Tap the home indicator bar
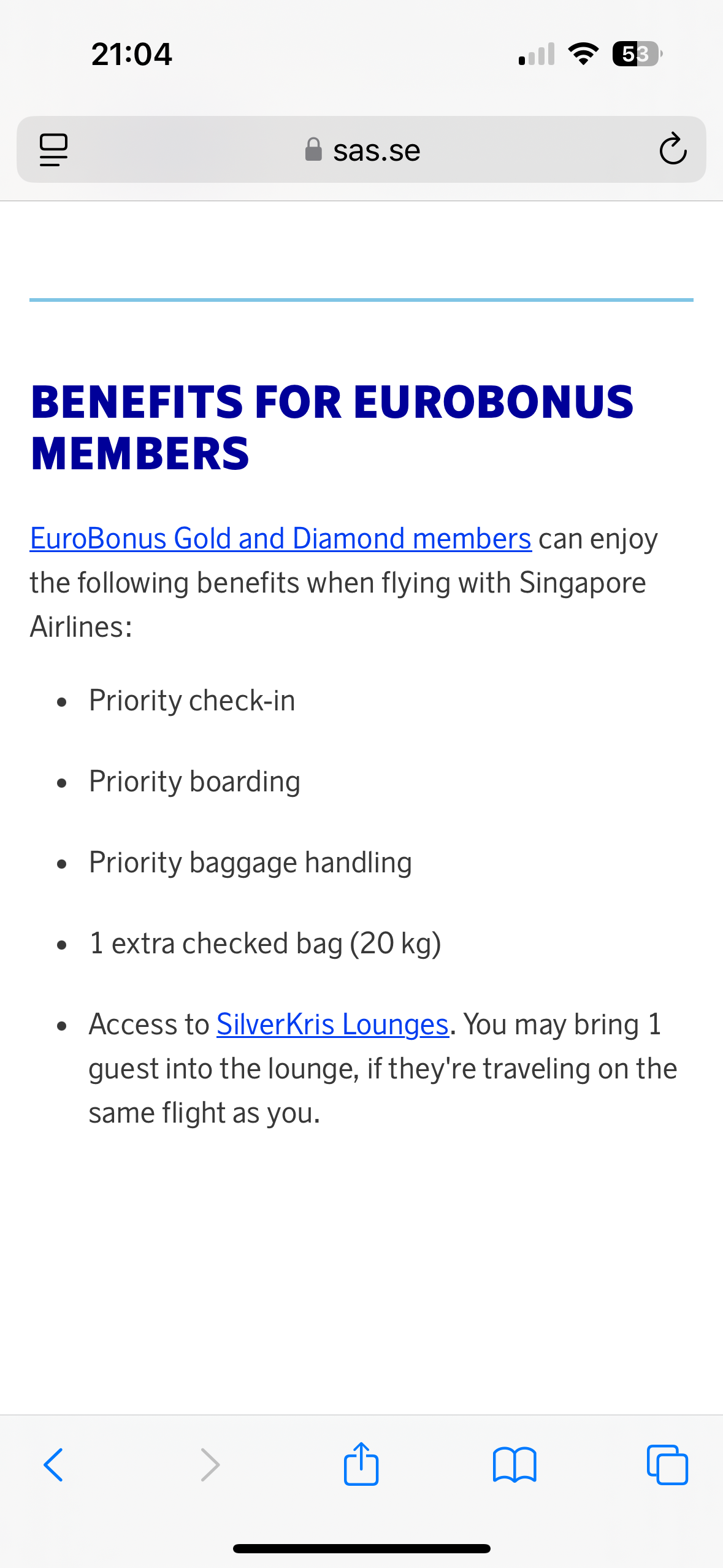Image resolution: width=723 pixels, height=1568 pixels. pyautogui.click(x=361, y=1548)
